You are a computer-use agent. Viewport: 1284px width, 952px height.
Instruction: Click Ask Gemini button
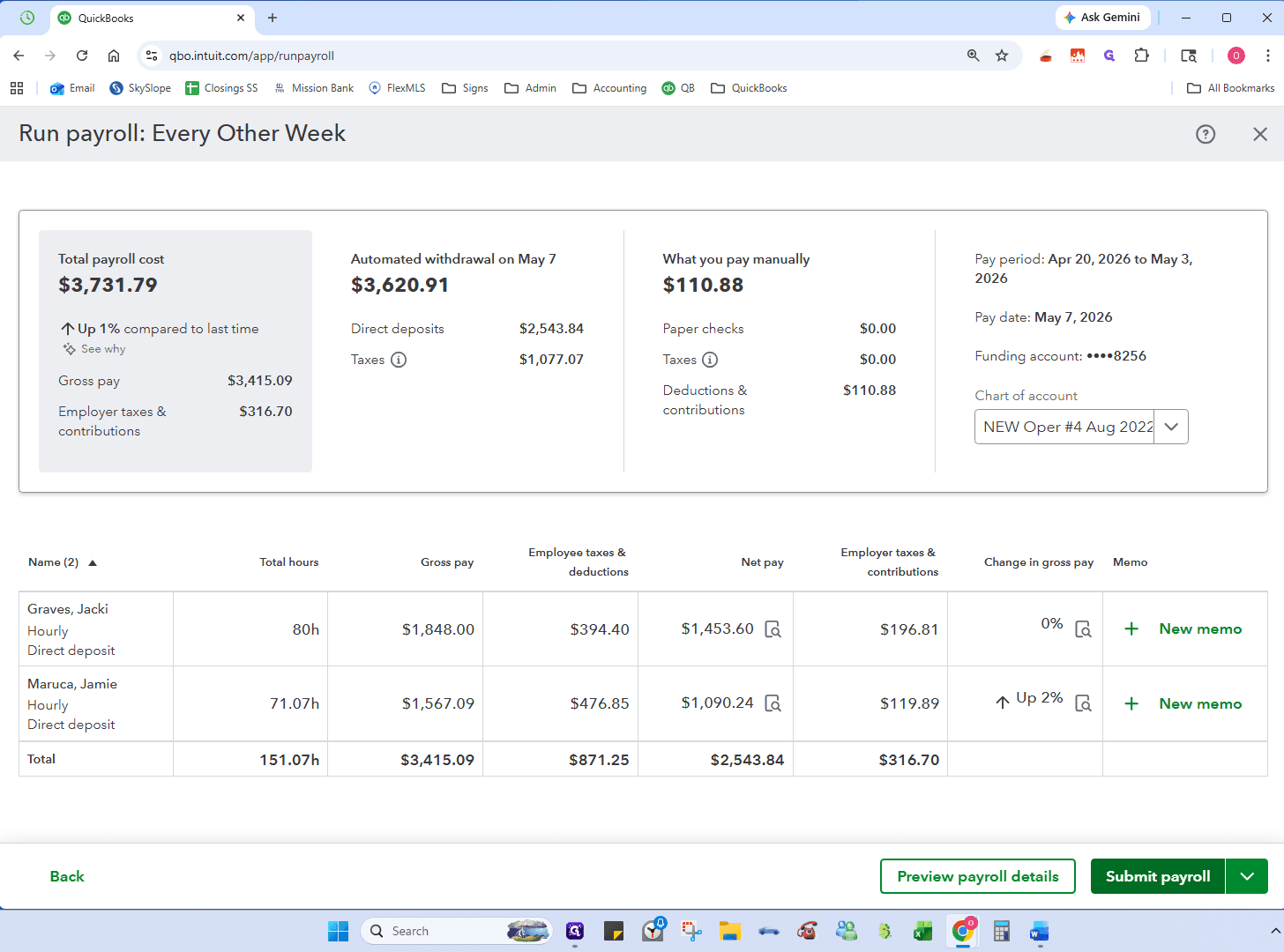1102,18
